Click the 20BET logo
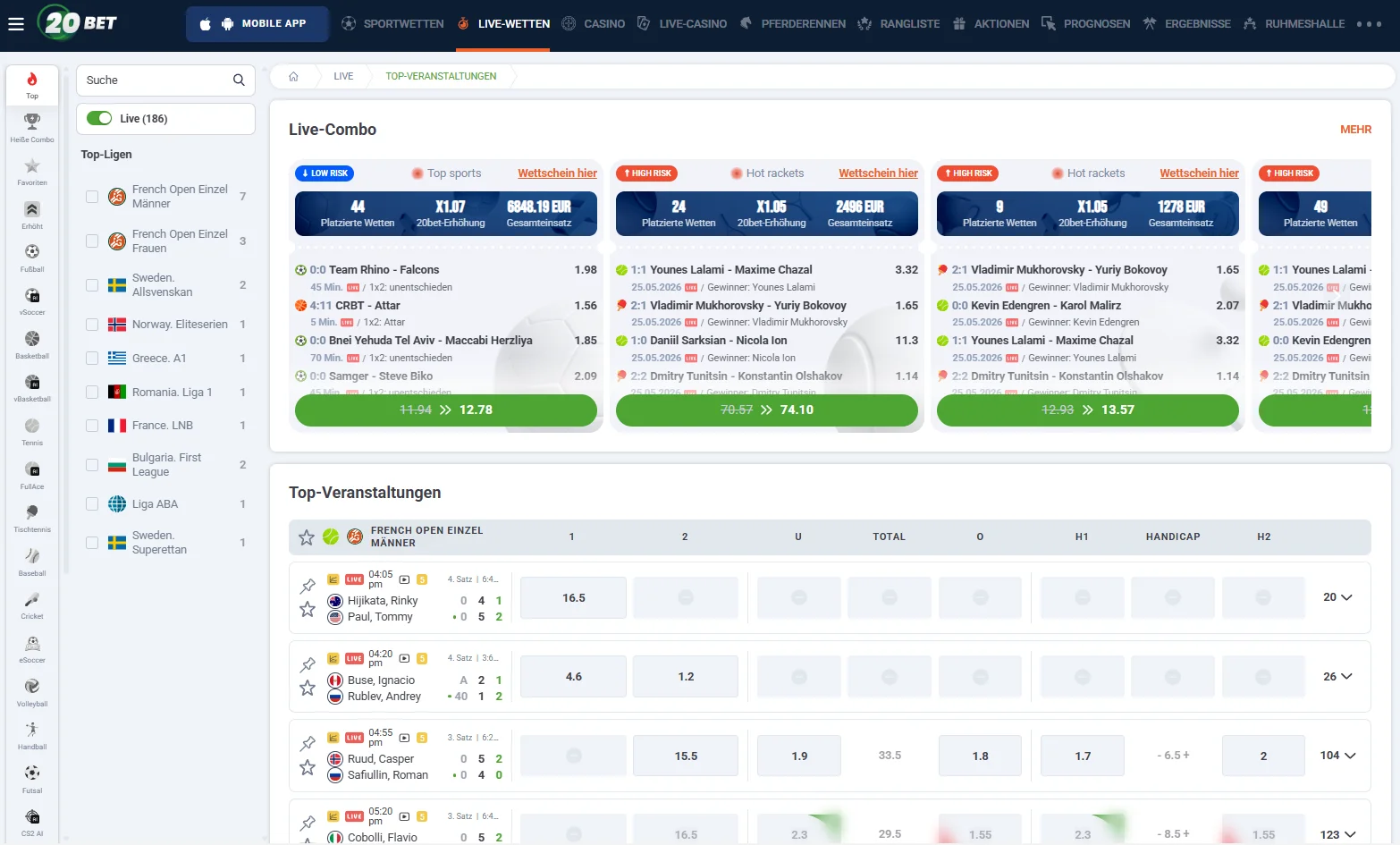Image resolution: width=1400 pixels, height=845 pixels. [x=78, y=22]
